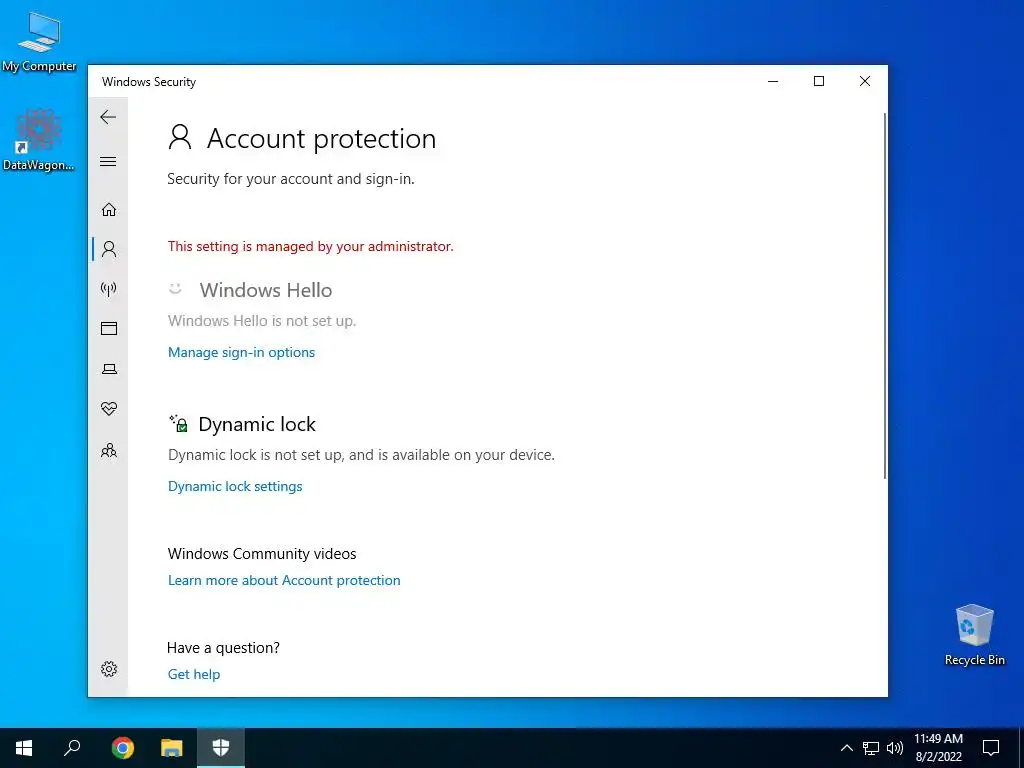Click the Windows Community videos text
The width and height of the screenshot is (1024, 768).
click(262, 554)
